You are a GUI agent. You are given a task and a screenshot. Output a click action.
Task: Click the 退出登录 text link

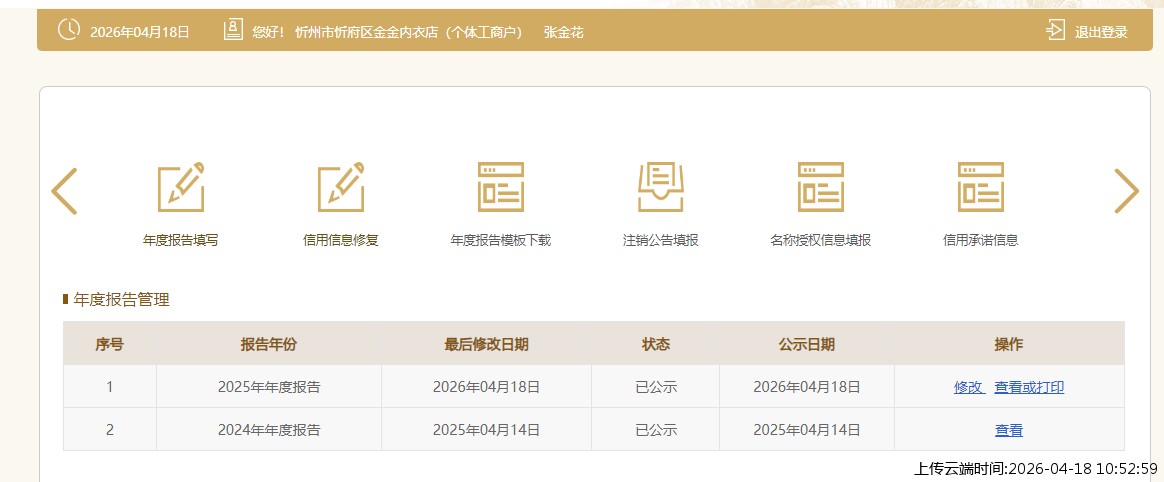click(1101, 32)
